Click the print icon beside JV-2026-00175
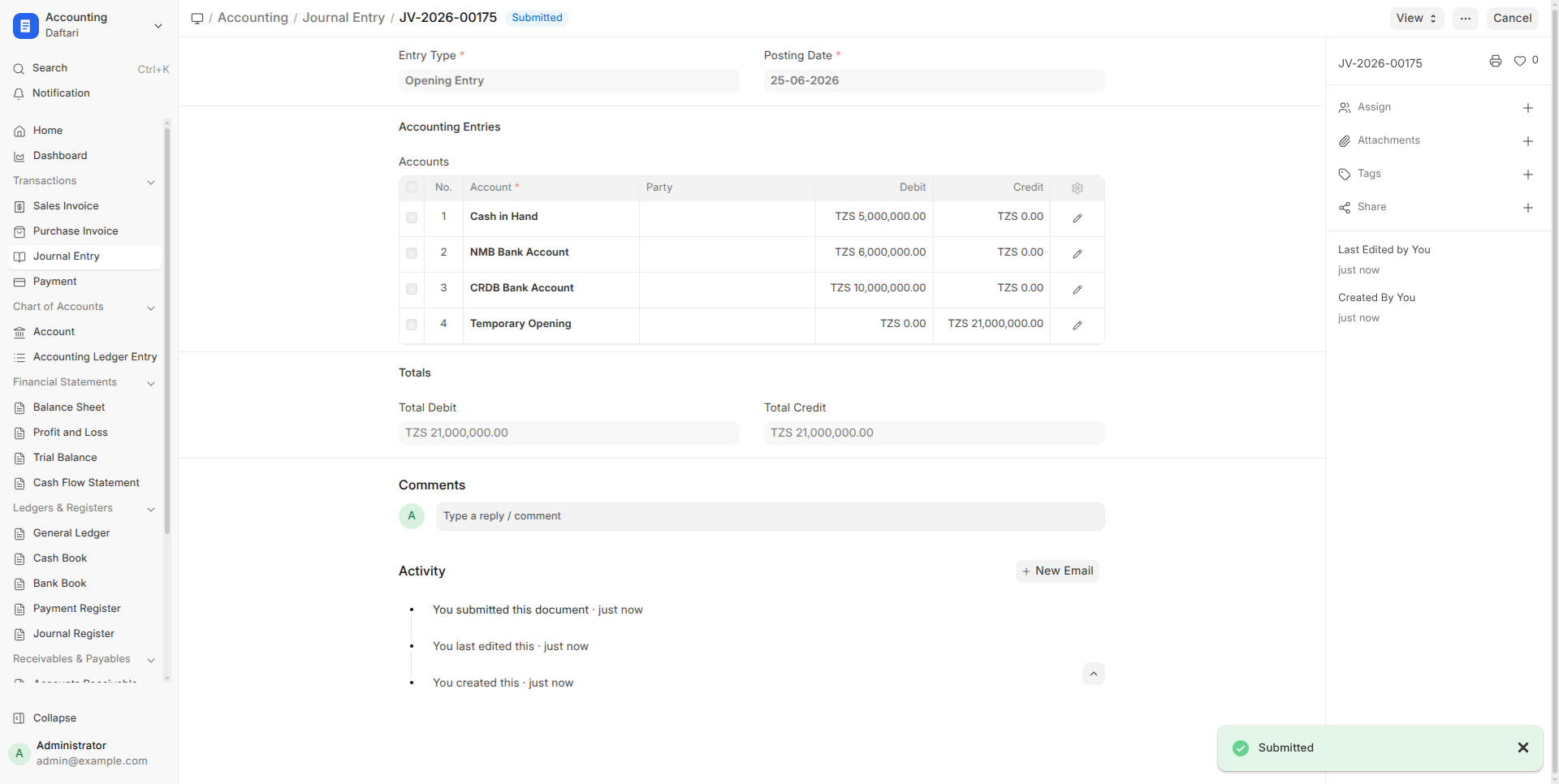This screenshot has width=1559, height=784. [x=1495, y=61]
